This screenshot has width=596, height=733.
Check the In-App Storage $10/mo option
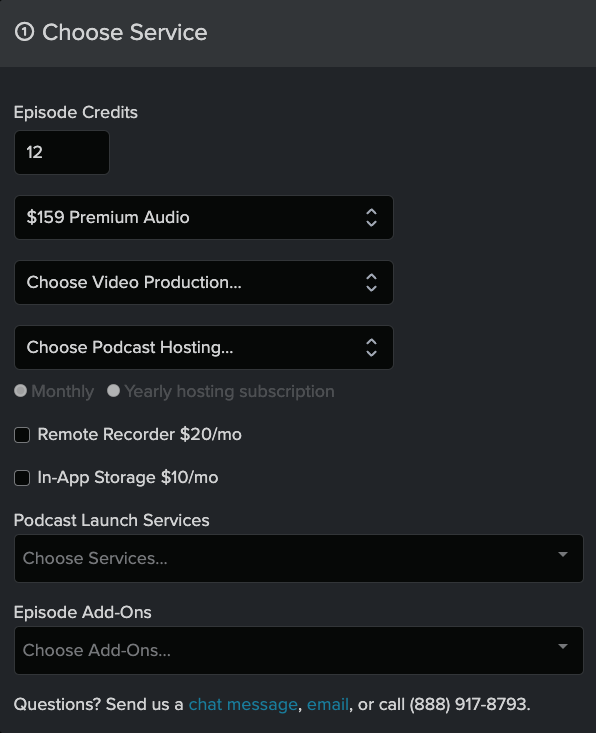click(x=22, y=478)
